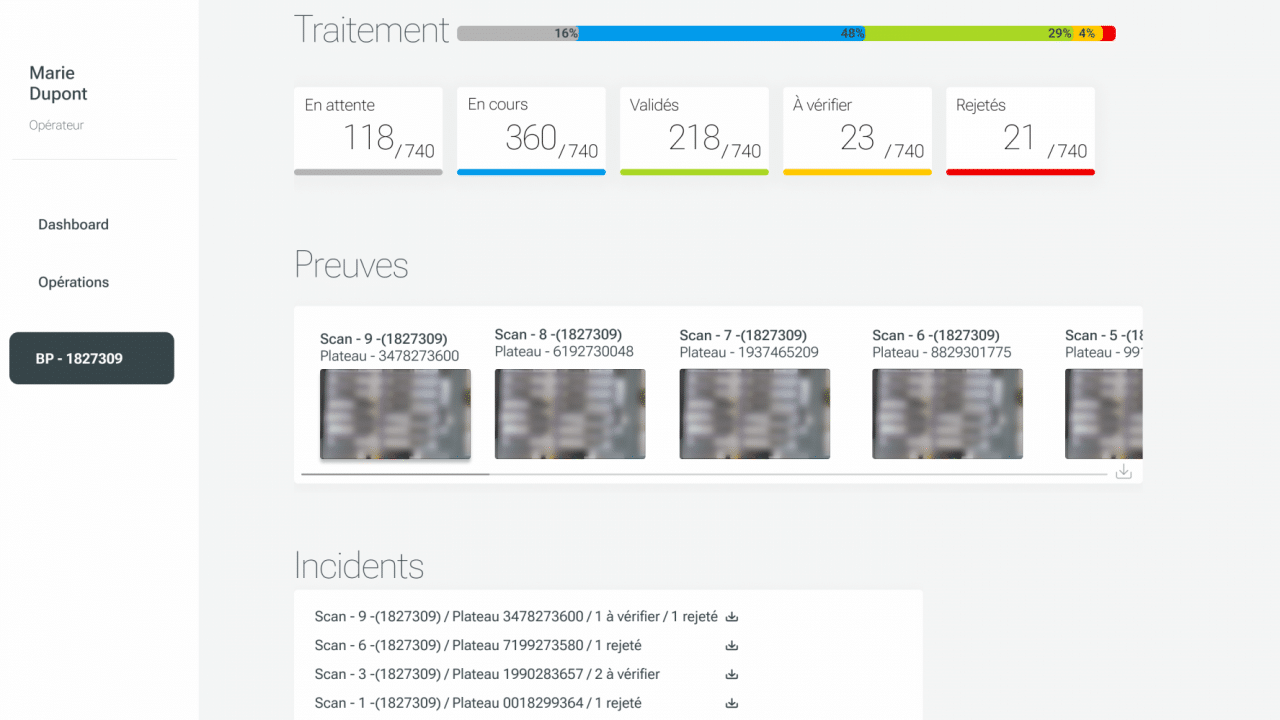
Task: Download the Scan 9 incident report
Action: point(731,617)
